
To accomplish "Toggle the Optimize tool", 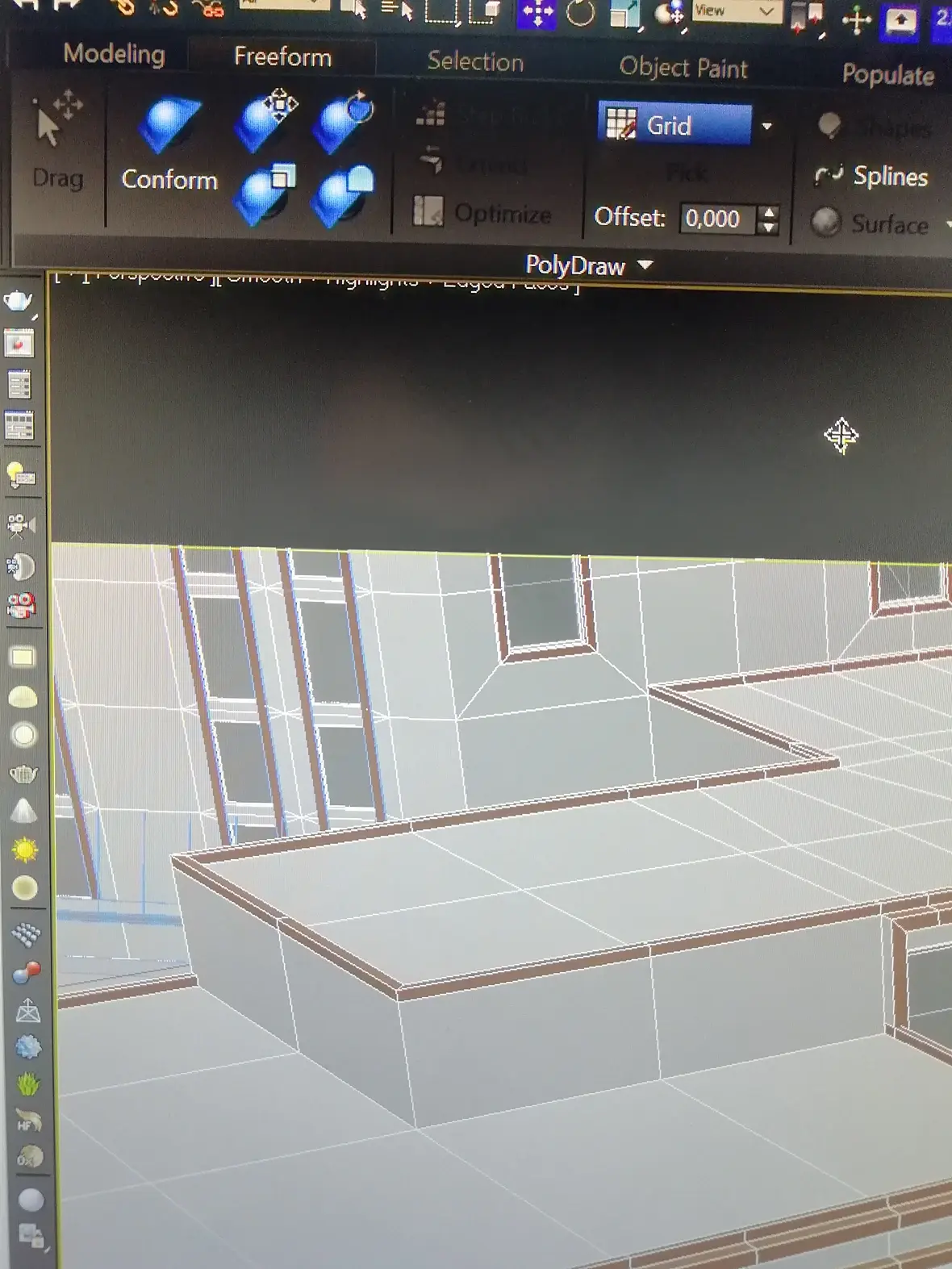I will tap(482, 212).
